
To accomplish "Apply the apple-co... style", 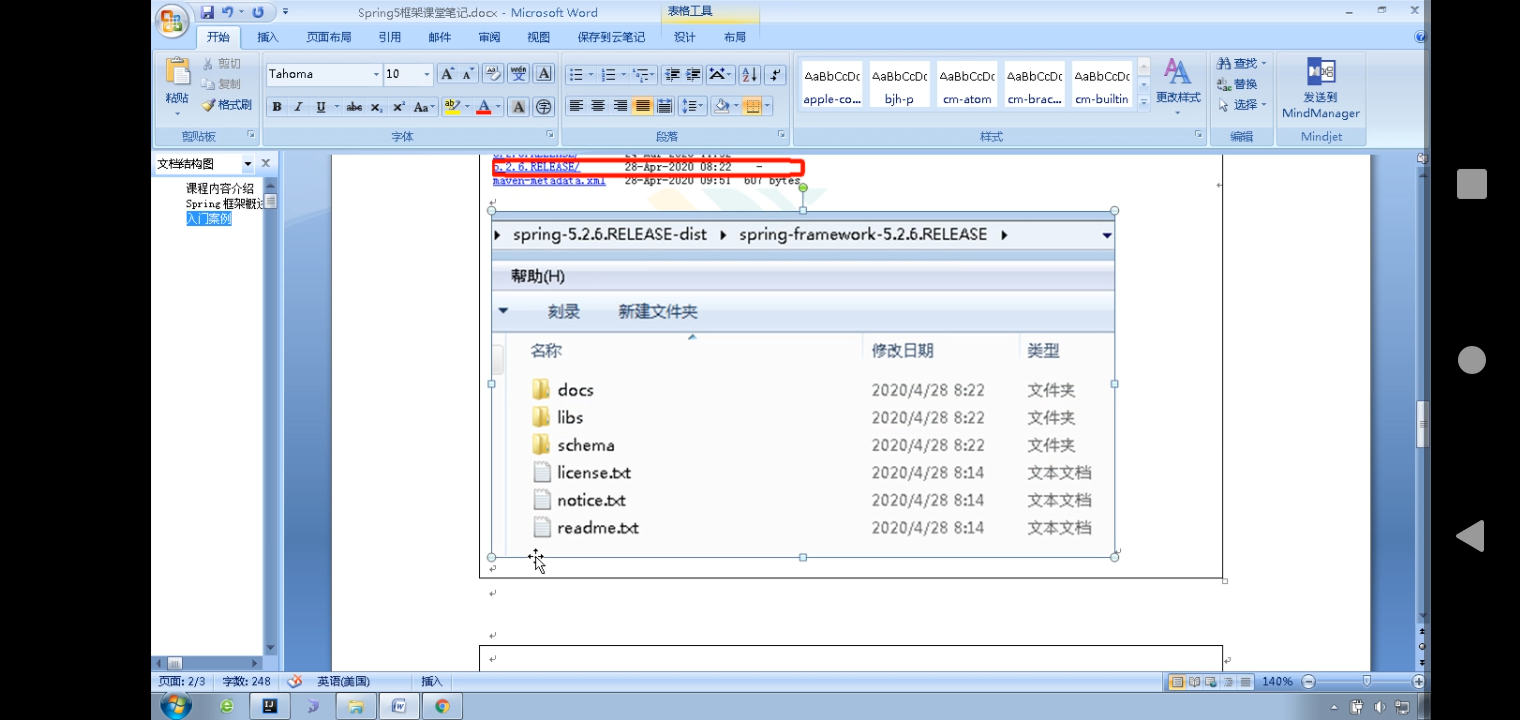I will point(832,85).
